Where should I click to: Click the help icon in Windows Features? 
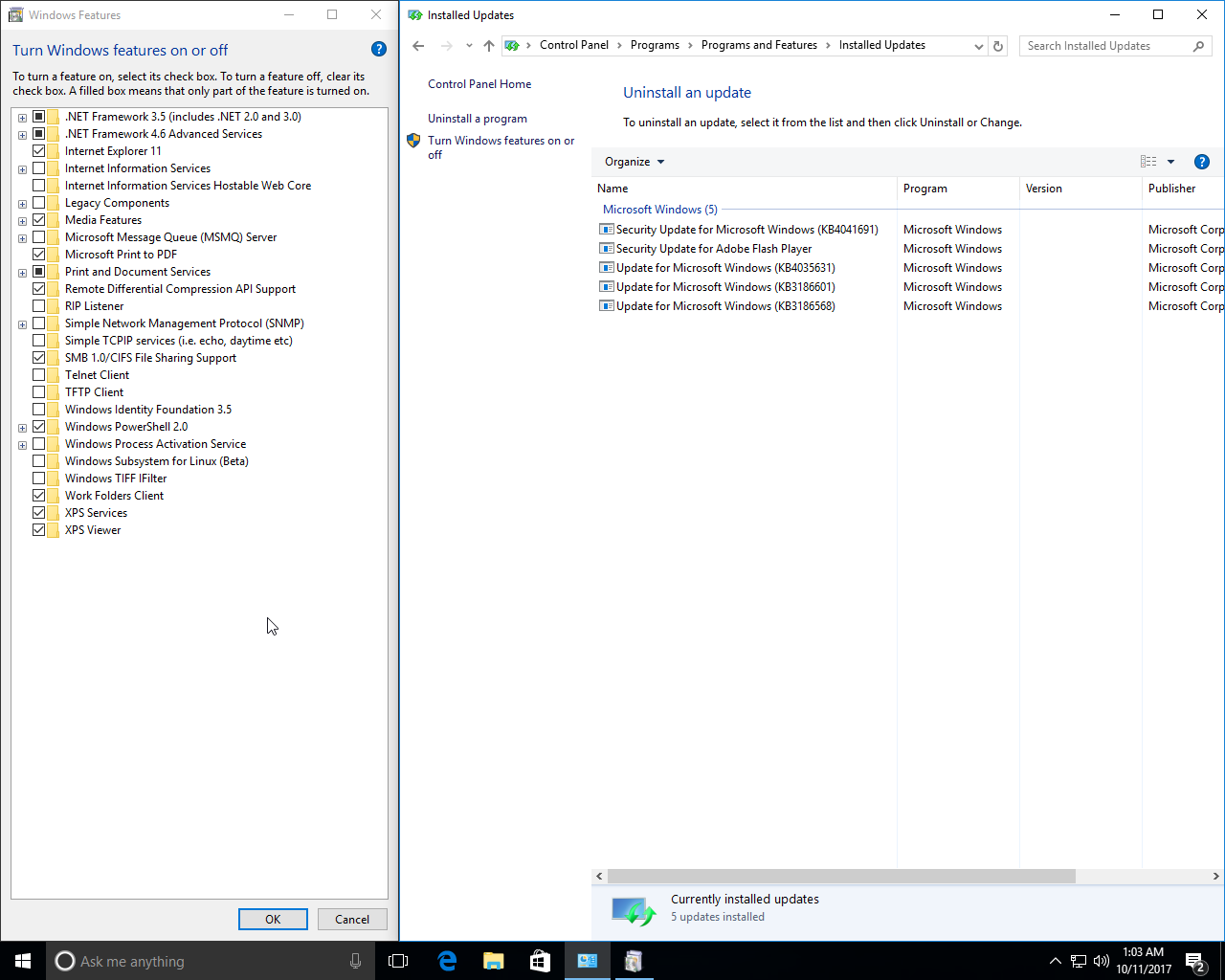[x=378, y=50]
